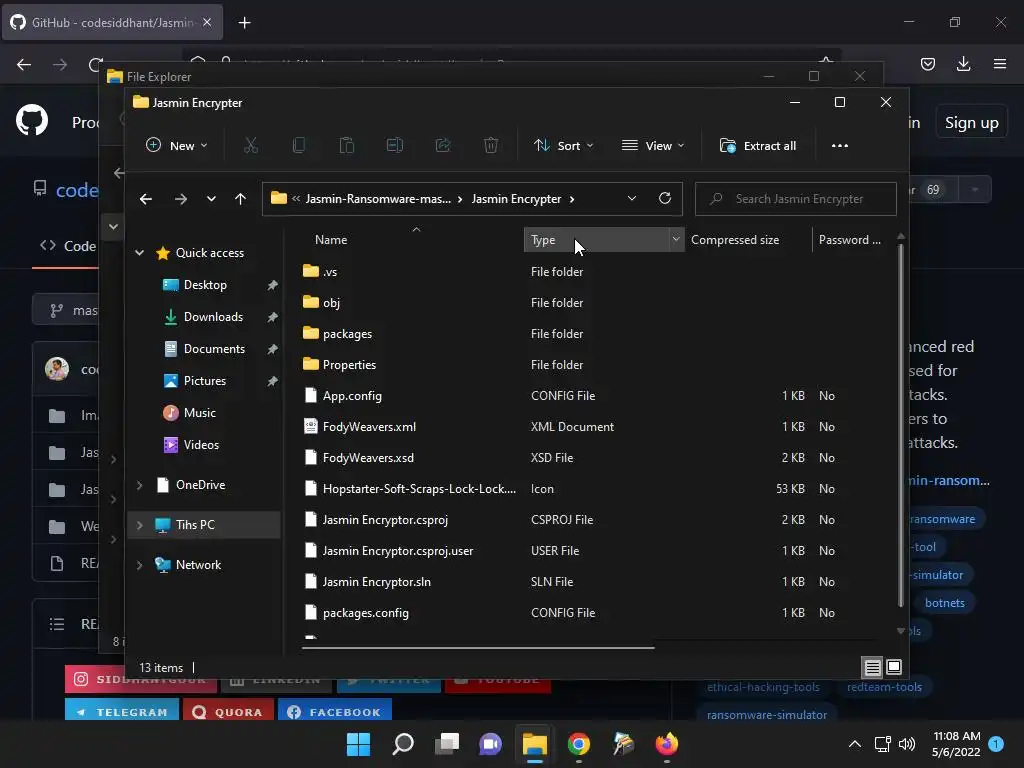Click the botnets topic tag
This screenshot has height=768, width=1024.
click(x=944, y=603)
